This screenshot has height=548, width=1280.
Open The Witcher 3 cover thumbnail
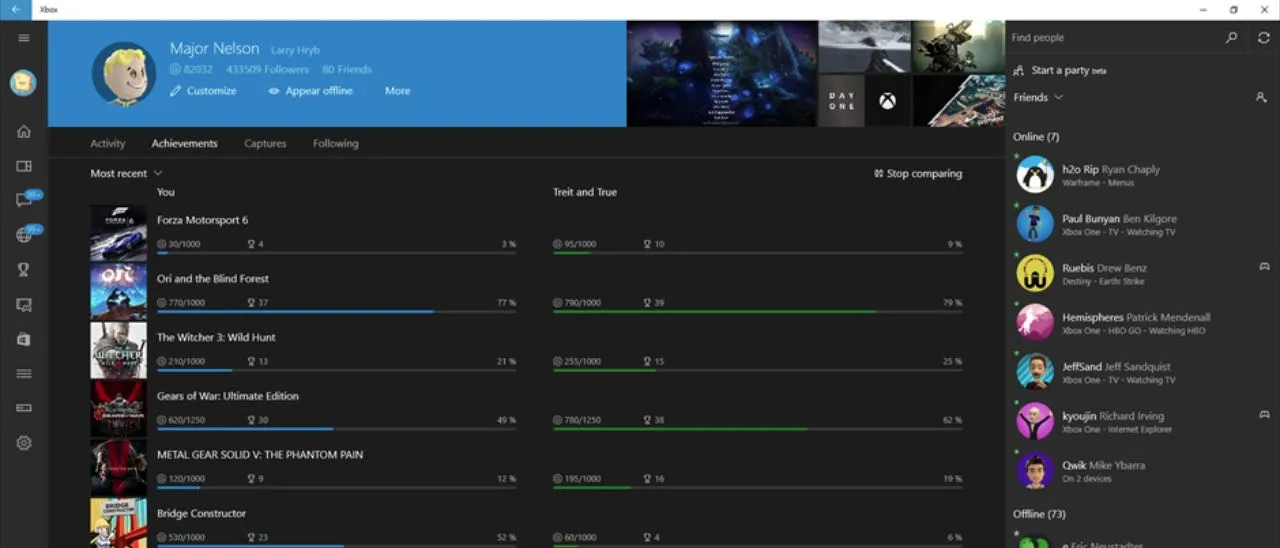tap(118, 351)
